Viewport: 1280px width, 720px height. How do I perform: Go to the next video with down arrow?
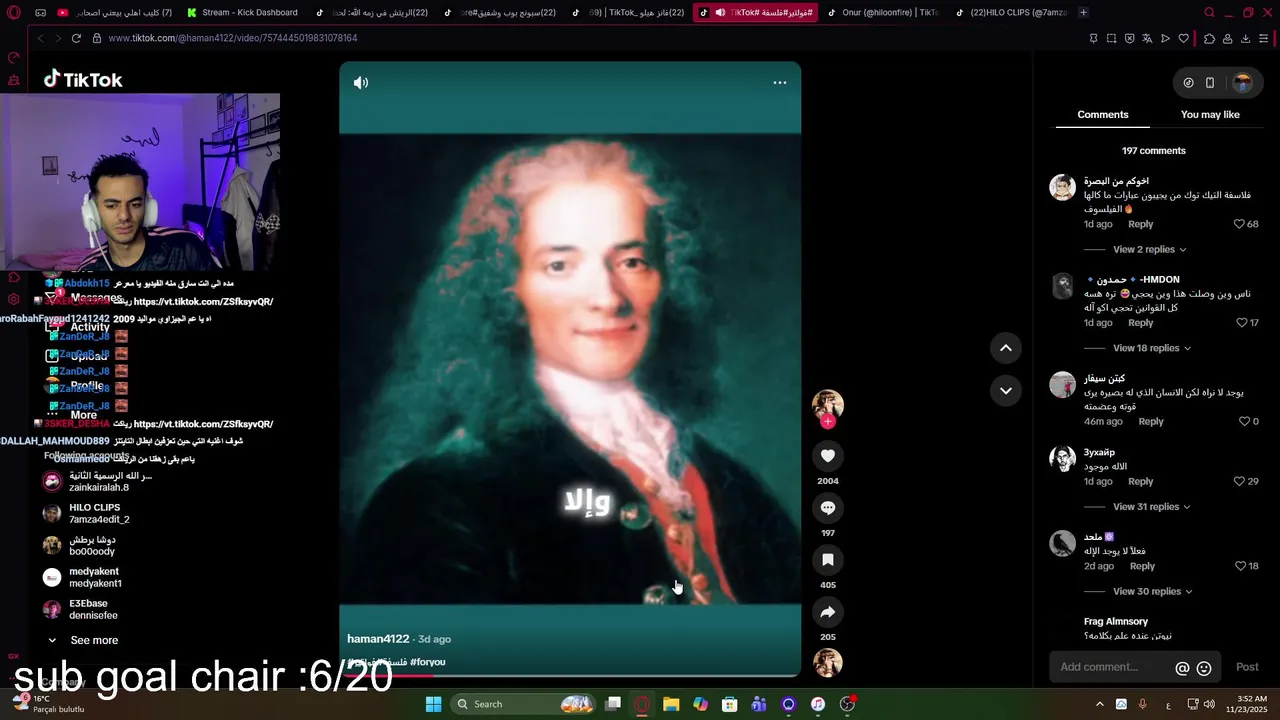tap(1006, 390)
